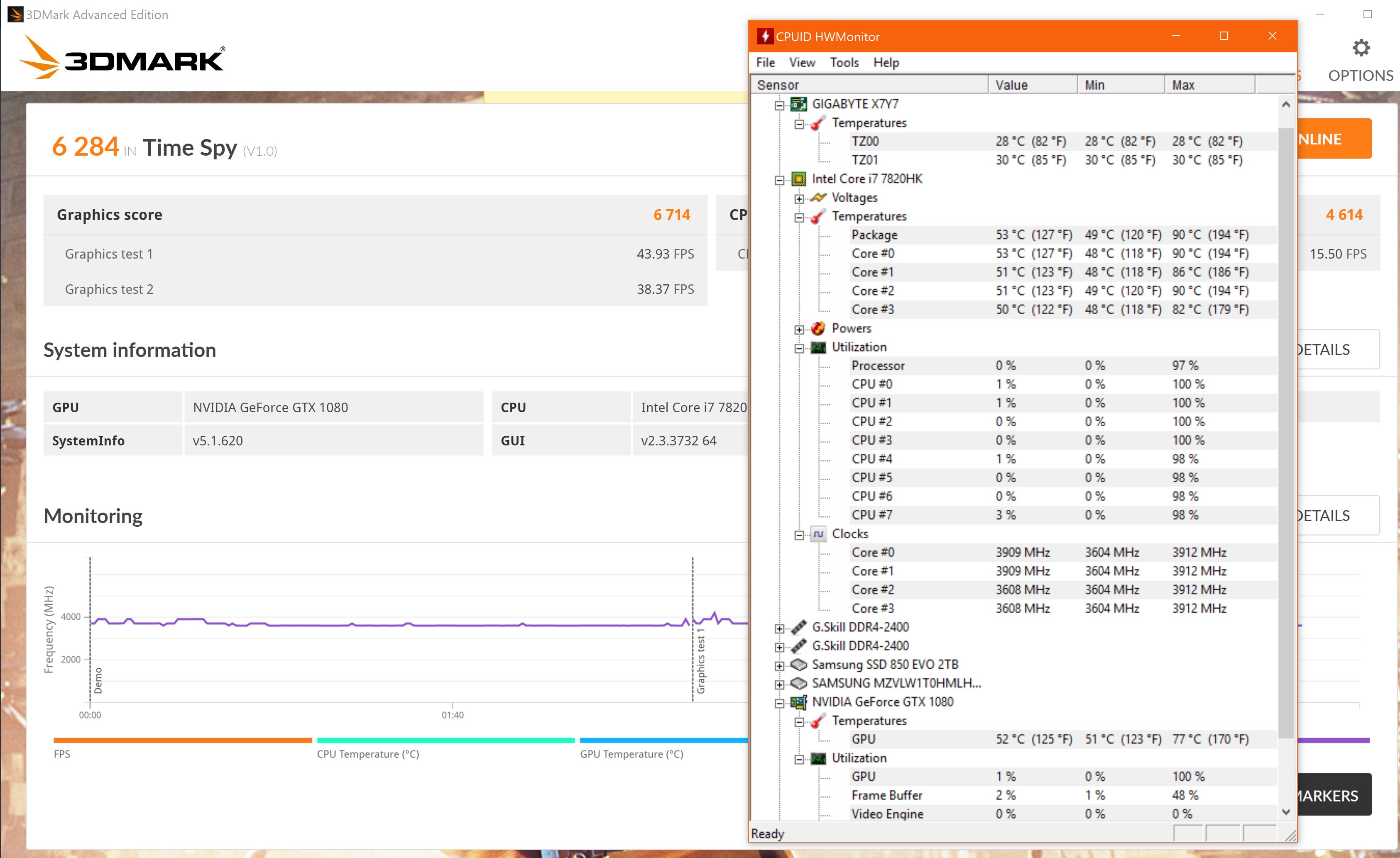The width and height of the screenshot is (1400, 858).
Task: Open the File menu in HWMonitor
Action: [765, 63]
